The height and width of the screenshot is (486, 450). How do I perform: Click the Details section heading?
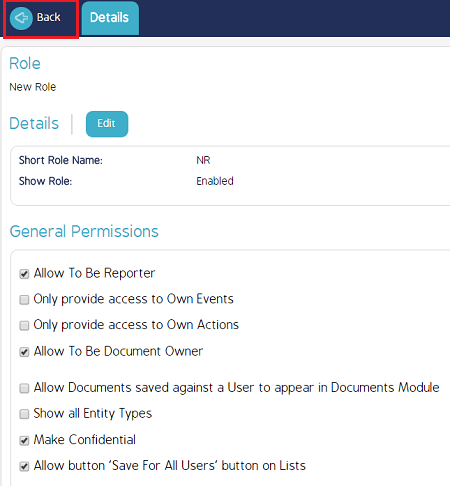coord(34,123)
